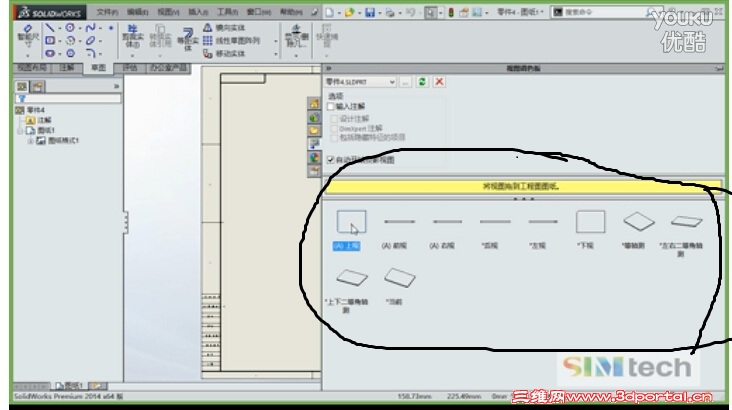Image resolution: width=732 pixels, height=410 pixels.
Task: Switch to the 注解 Annotation tab
Action: tap(67, 68)
